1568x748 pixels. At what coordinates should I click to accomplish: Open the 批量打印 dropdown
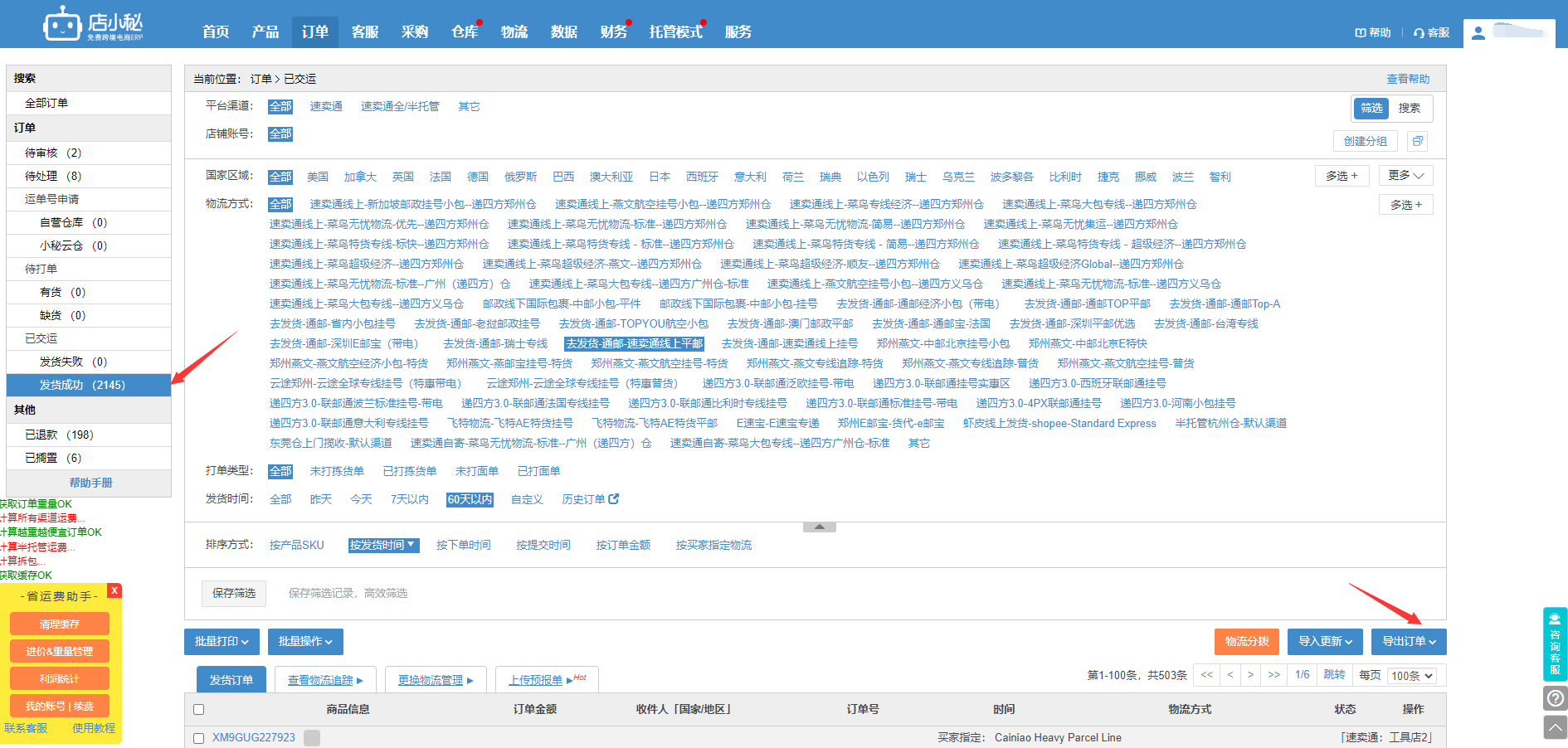222,641
